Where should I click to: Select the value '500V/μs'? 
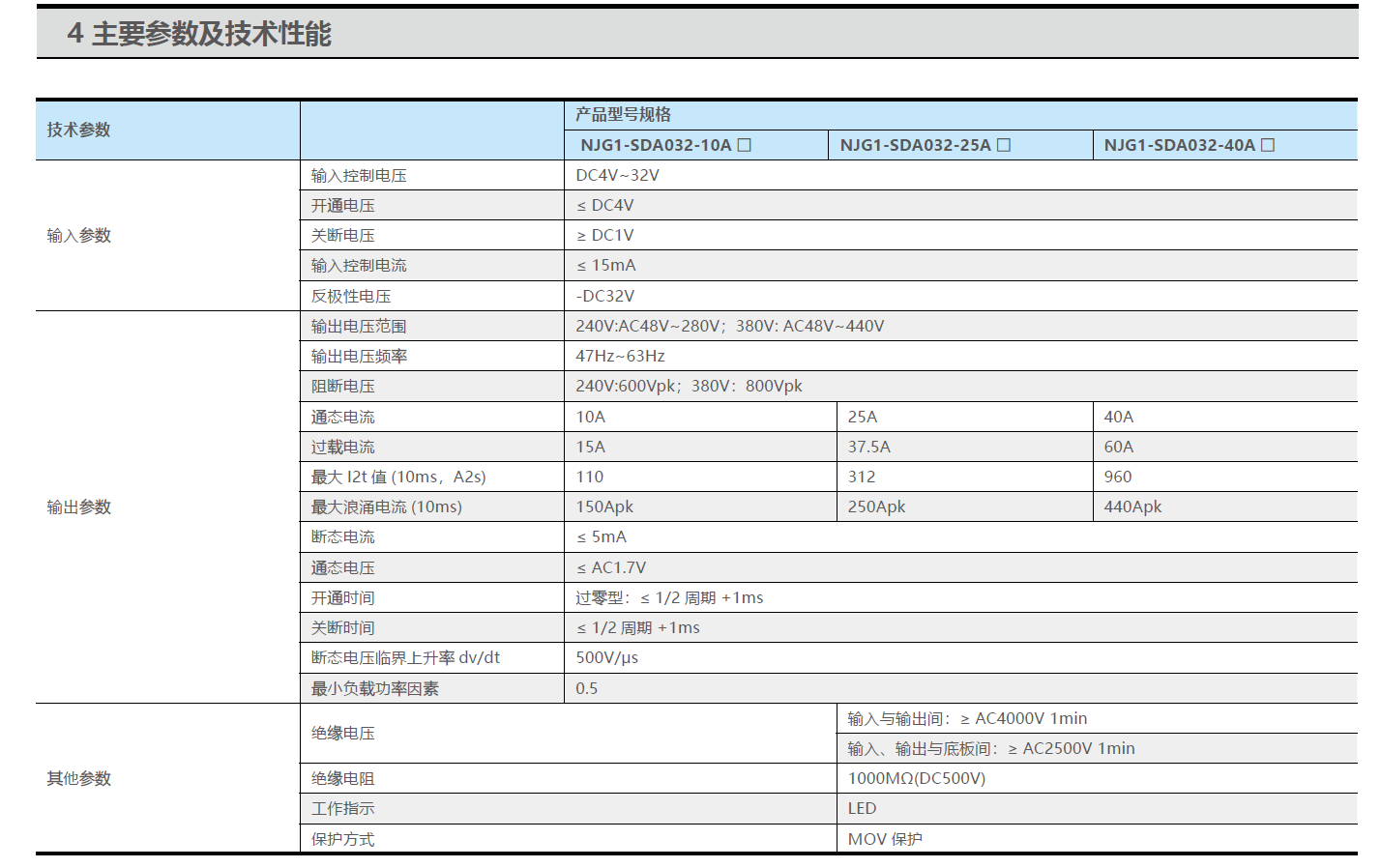coord(607,658)
